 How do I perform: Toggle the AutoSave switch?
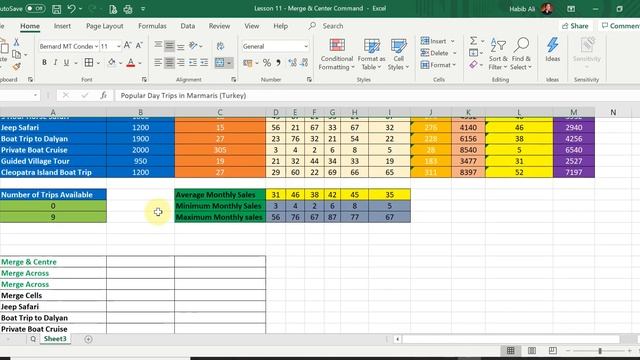pos(35,8)
